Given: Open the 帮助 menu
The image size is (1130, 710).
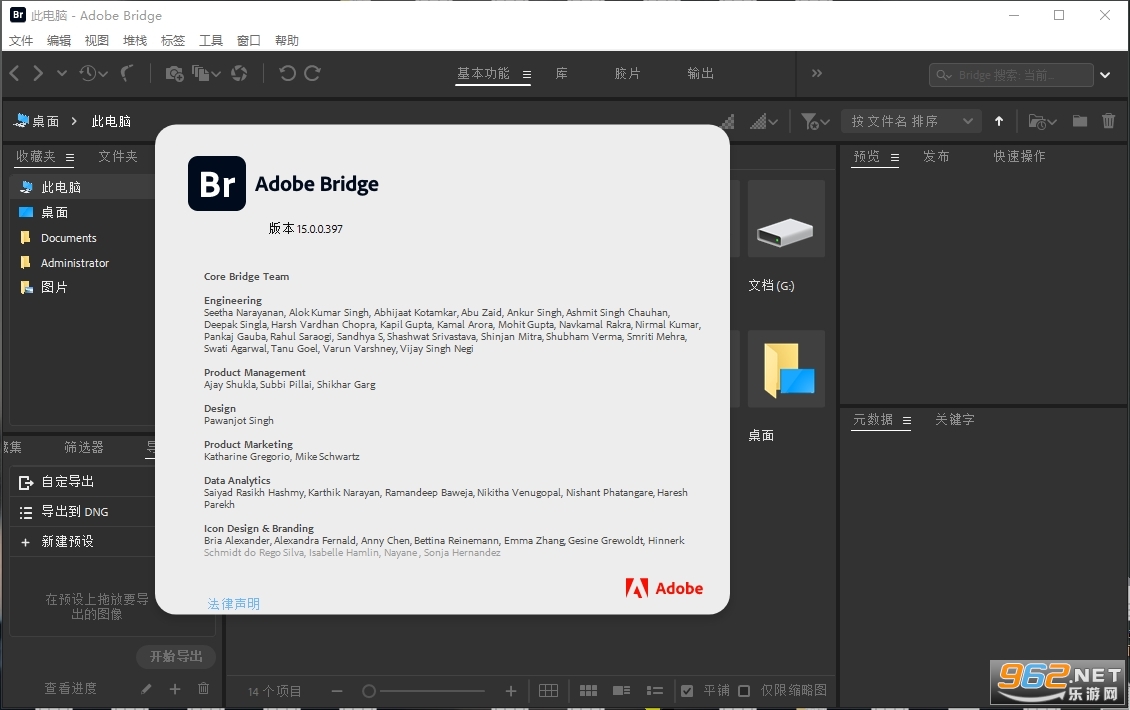Looking at the screenshot, I should pyautogui.click(x=287, y=40).
